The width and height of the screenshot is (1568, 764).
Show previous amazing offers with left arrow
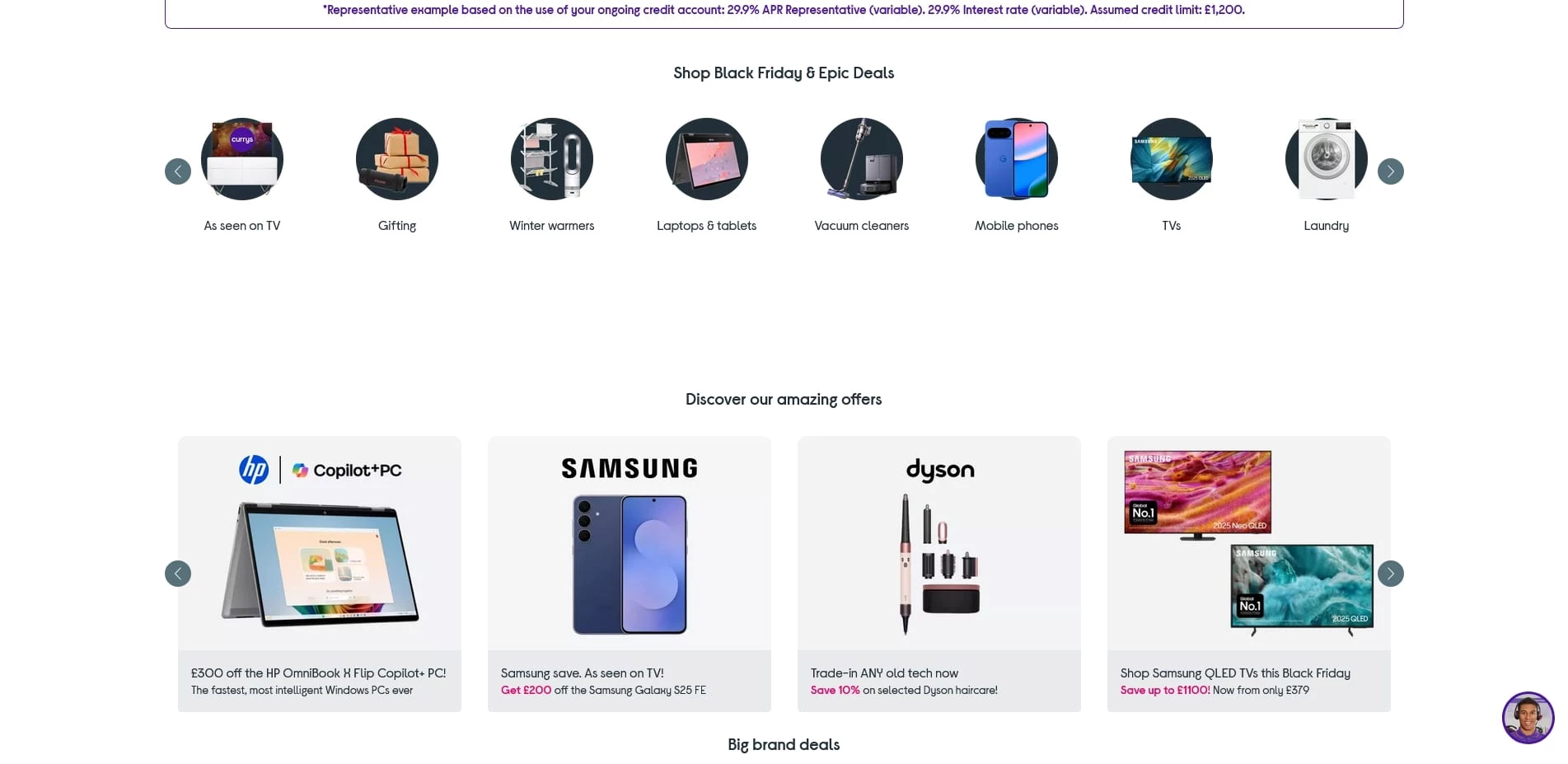coord(178,574)
